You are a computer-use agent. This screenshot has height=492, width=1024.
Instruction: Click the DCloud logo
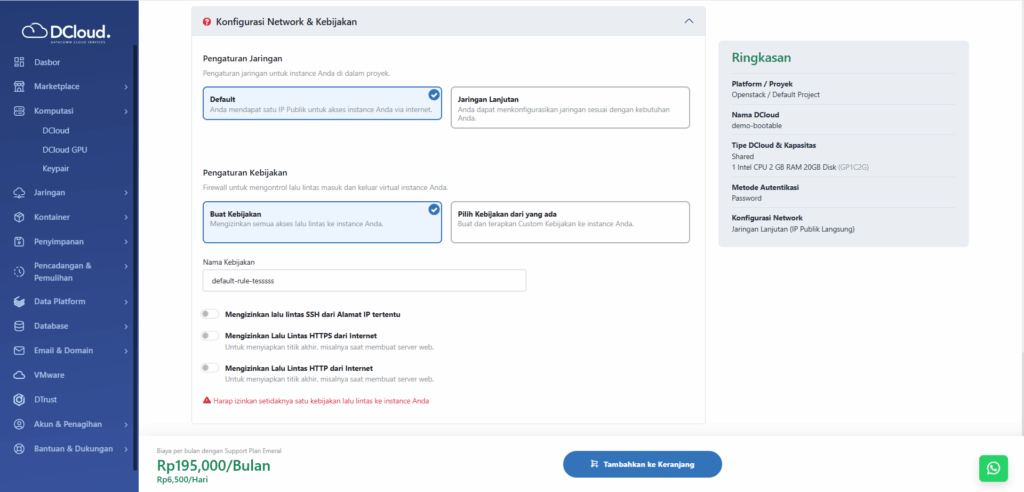66,32
